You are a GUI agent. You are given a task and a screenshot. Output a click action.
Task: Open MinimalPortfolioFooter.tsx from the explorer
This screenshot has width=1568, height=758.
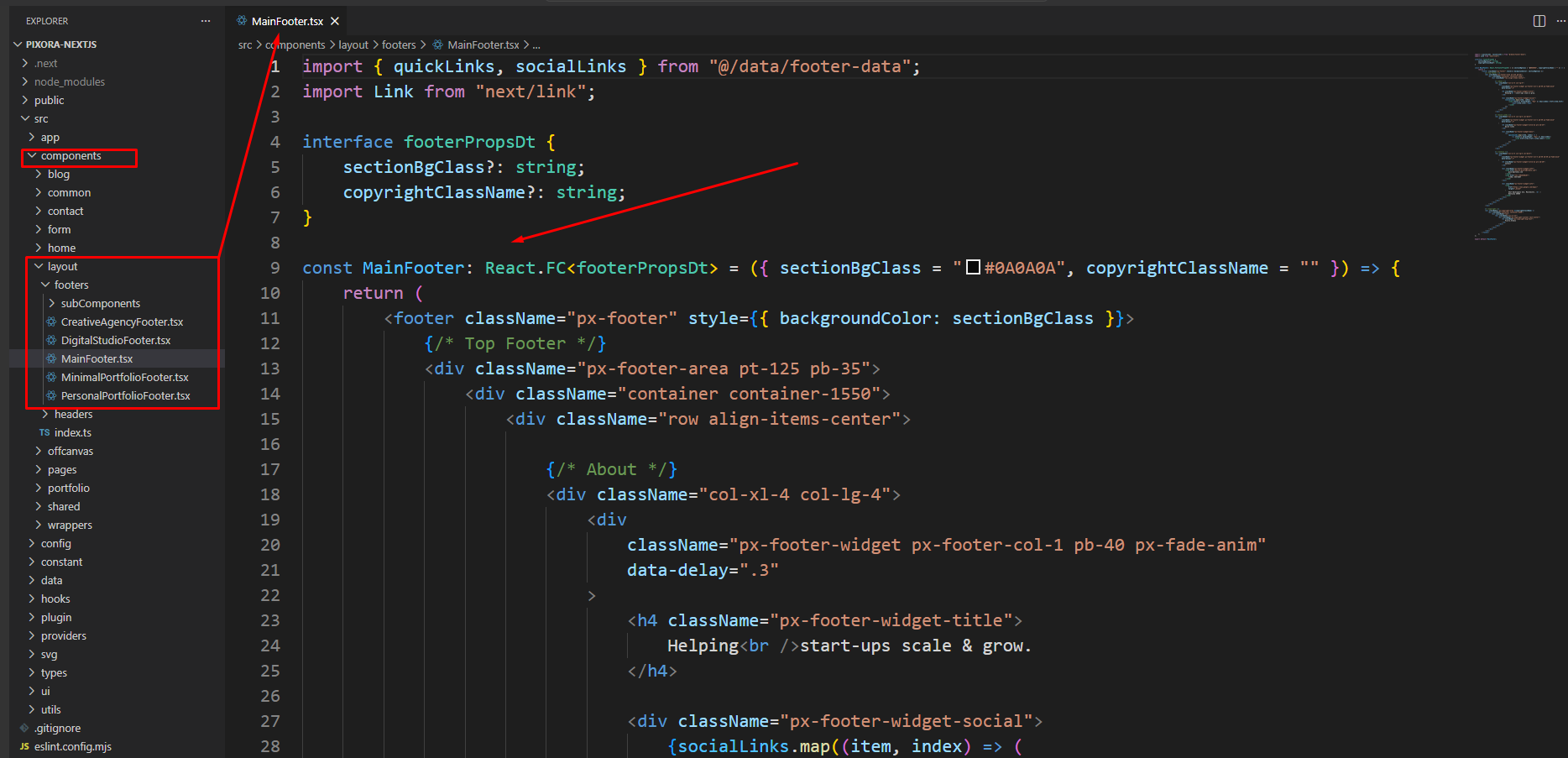tap(124, 378)
